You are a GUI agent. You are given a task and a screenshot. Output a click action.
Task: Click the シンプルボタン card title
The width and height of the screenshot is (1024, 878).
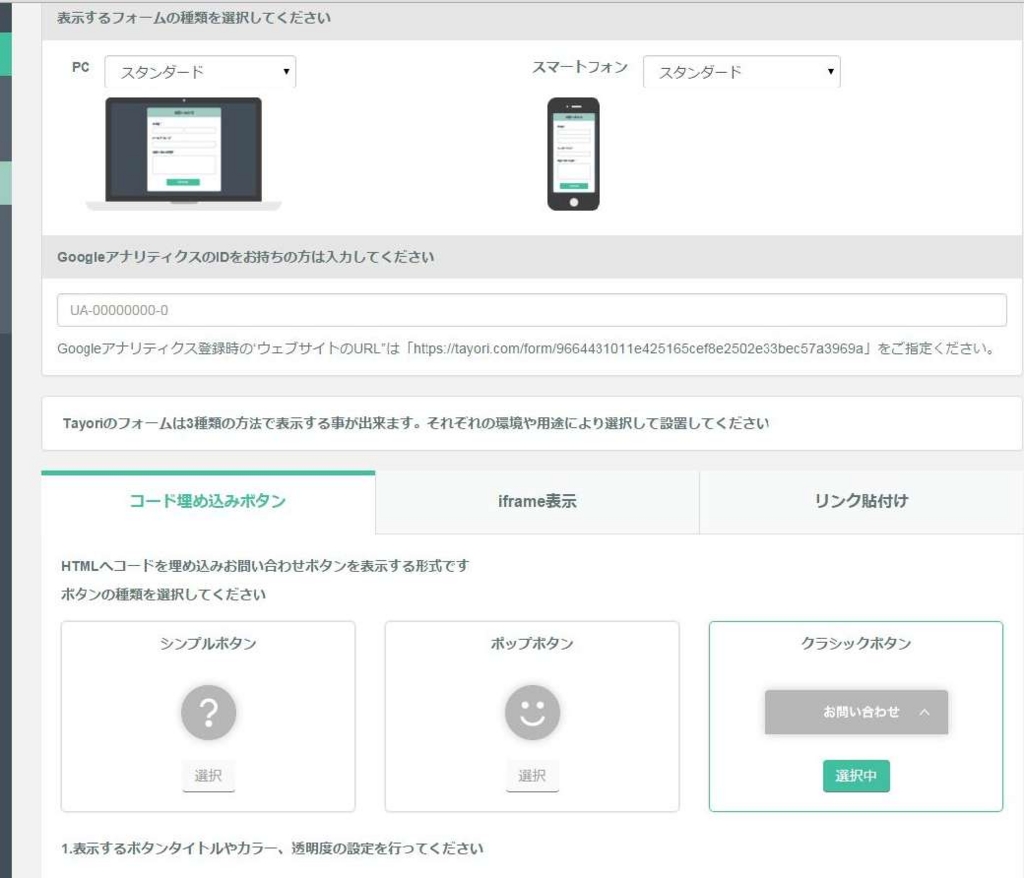click(208, 643)
